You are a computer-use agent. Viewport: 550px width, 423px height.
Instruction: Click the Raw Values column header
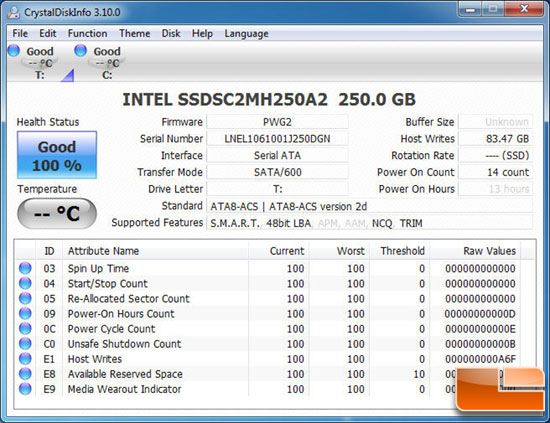(x=475, y=251)
